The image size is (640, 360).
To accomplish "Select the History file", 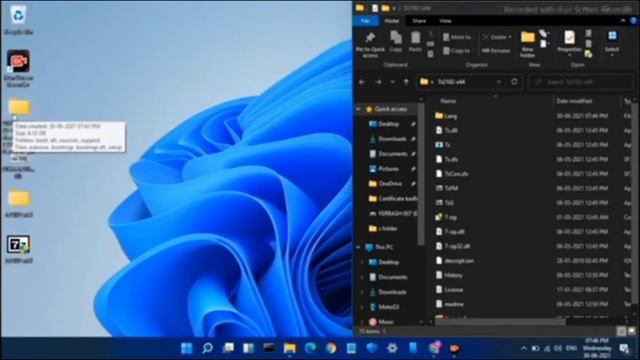I will click(449, 275).
